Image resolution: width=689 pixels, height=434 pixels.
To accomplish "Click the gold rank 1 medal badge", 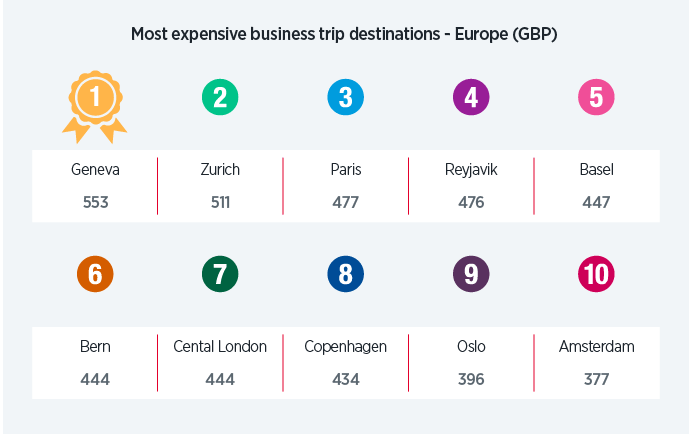I will [x=95, y=99].
